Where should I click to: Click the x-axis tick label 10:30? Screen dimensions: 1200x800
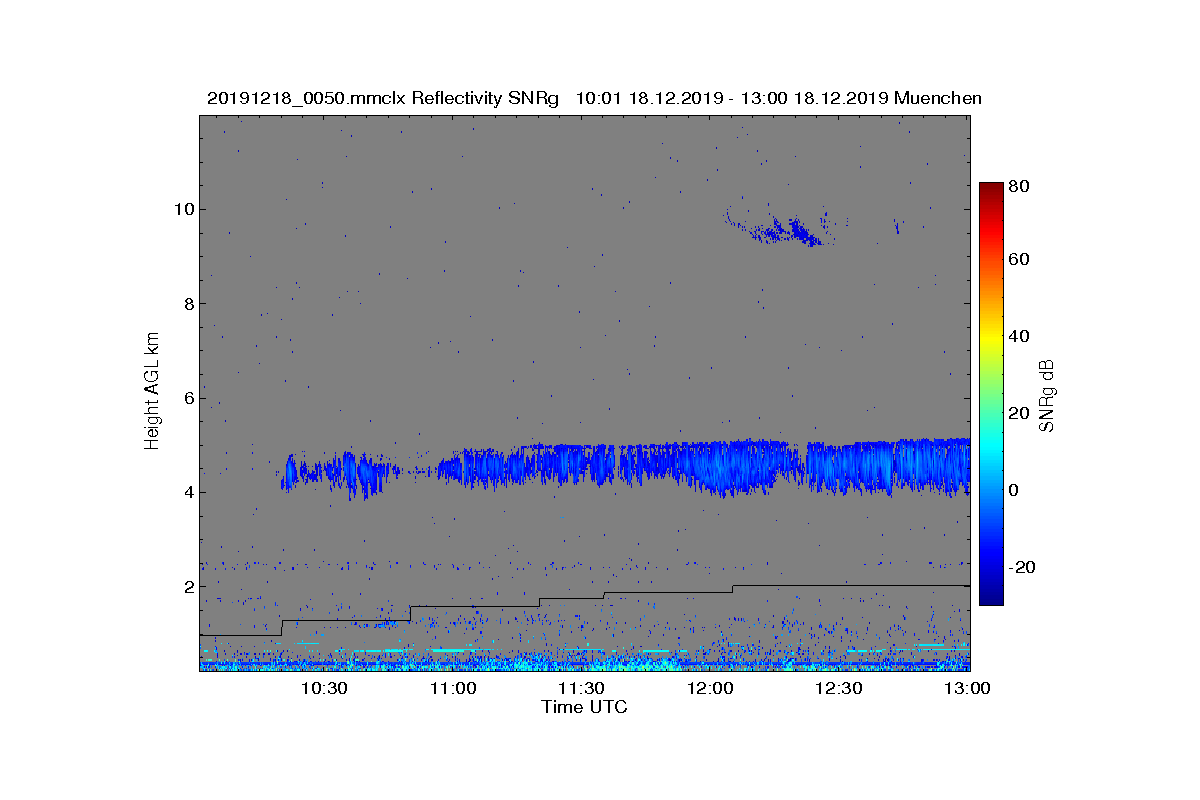324,688
